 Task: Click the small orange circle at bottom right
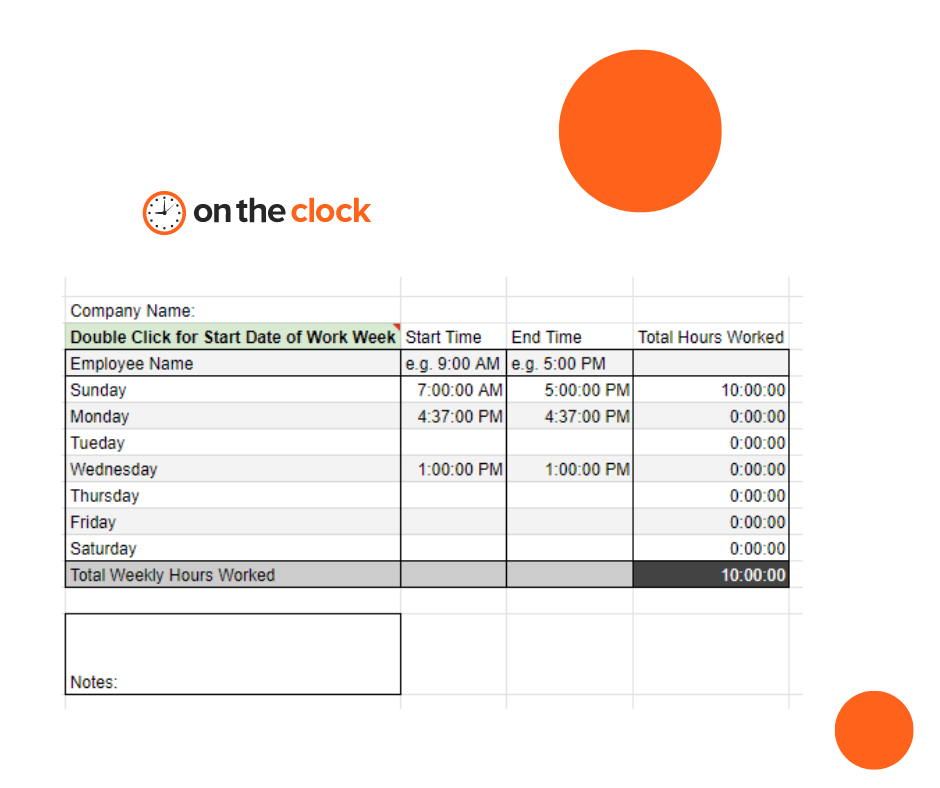[x=874, y=731]
